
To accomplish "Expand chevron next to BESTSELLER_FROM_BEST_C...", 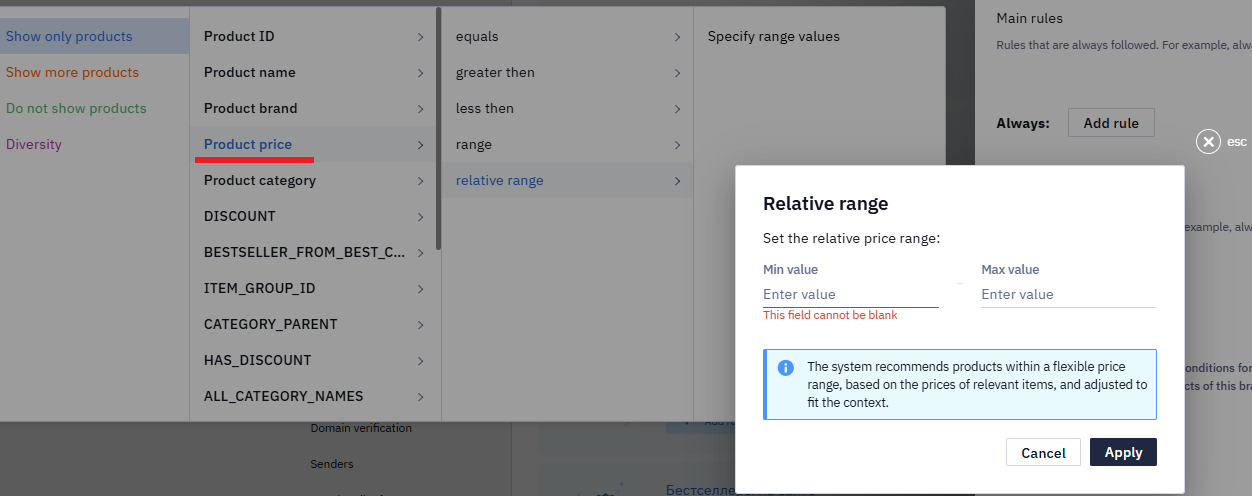I will [x=421, y=253].
